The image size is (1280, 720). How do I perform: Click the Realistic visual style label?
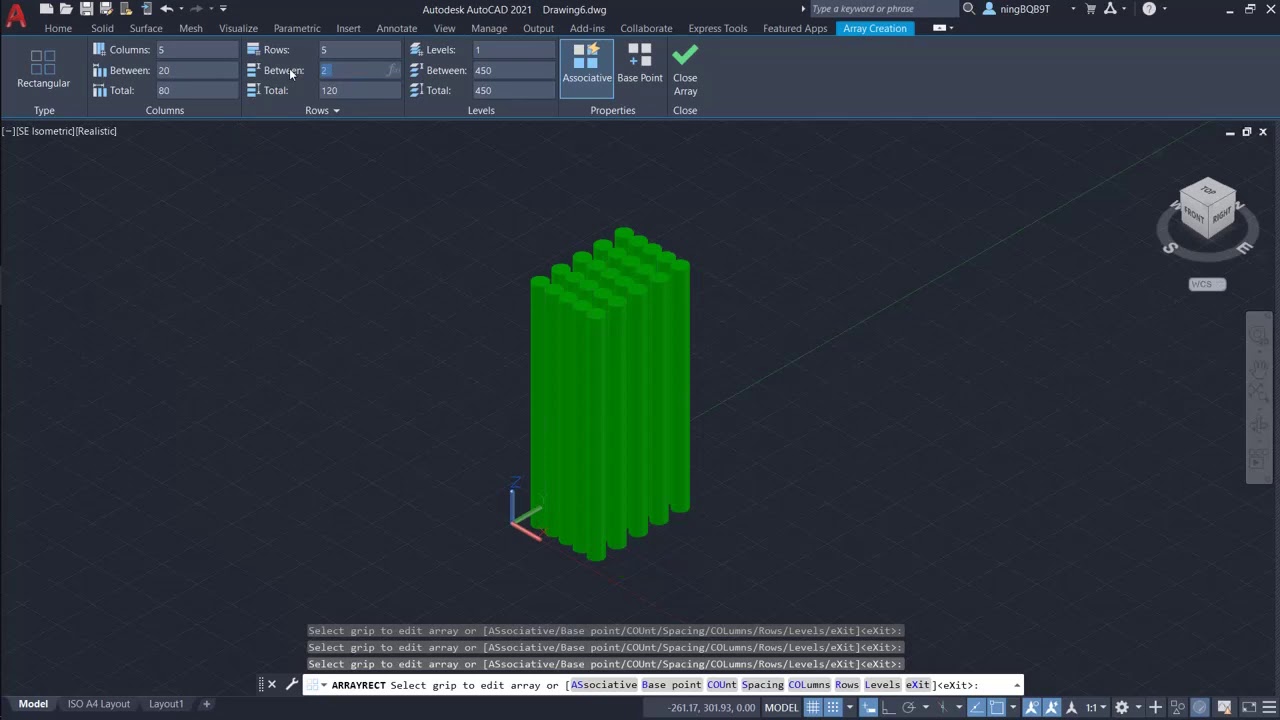(x=96, y=131)
